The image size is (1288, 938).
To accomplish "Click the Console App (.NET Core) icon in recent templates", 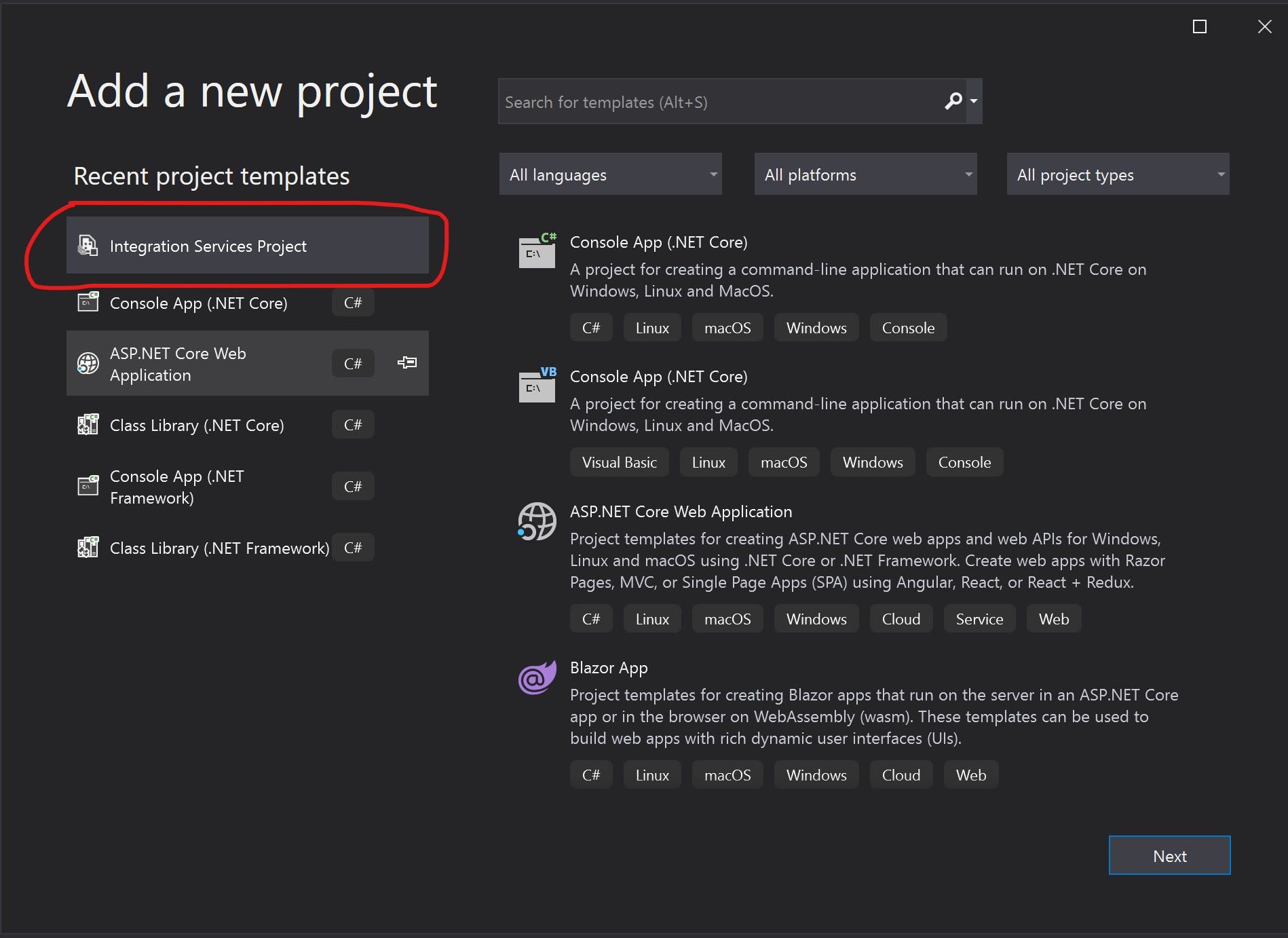I will [x=88, y=302].
